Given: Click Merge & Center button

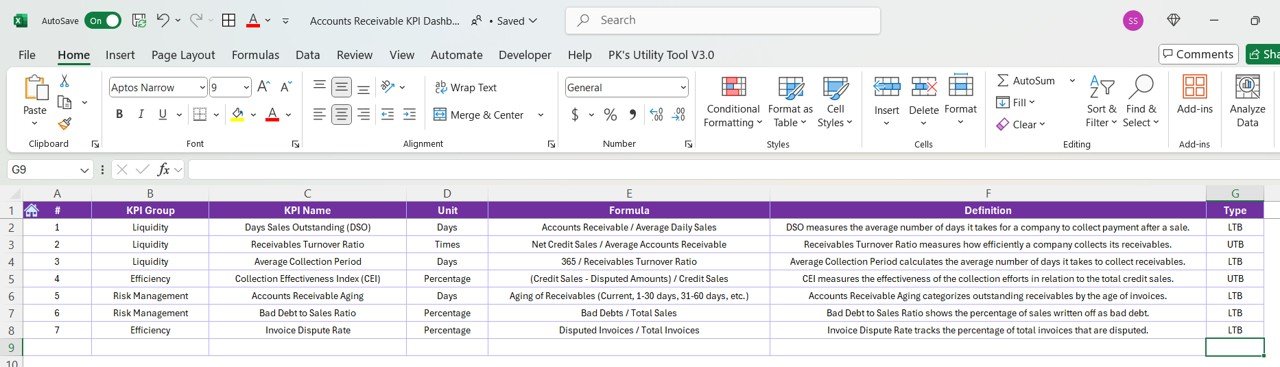Looking at the screenshot, I should pos(479,115).
